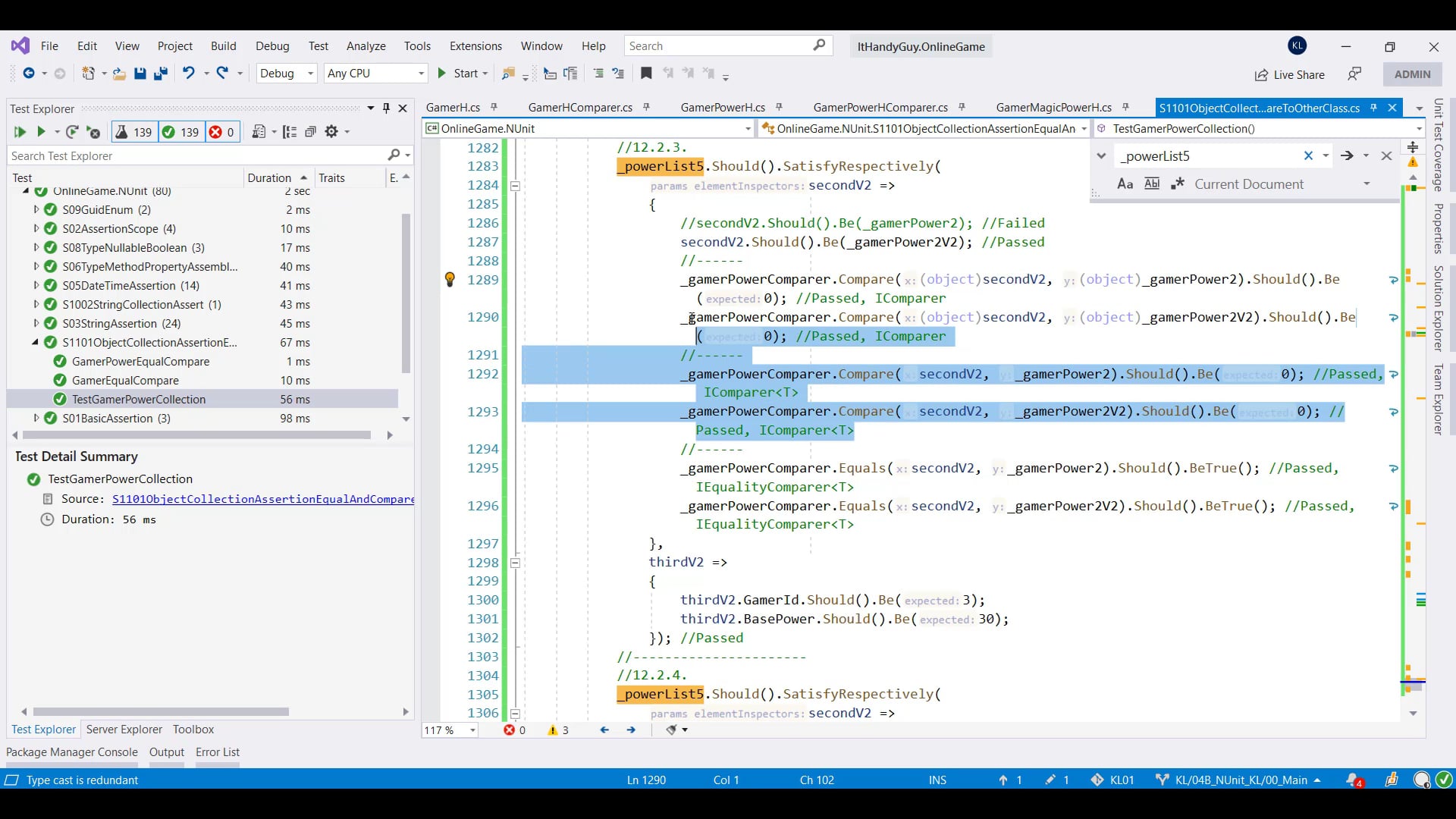
Task: Open the Debug configuration dropdown
Action: 287,74
